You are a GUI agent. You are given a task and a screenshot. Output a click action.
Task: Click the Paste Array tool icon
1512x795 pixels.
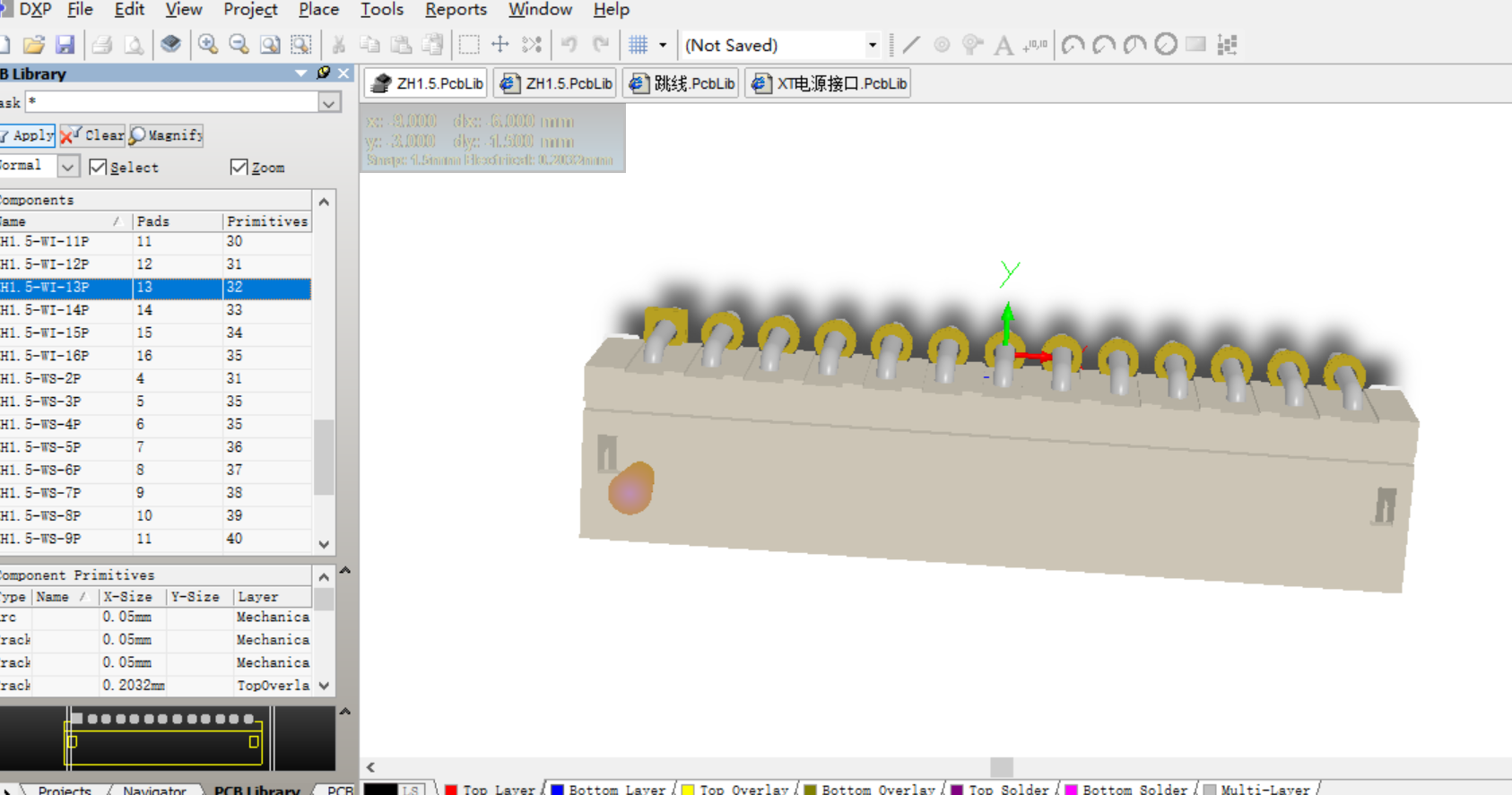coord(1228,45)
